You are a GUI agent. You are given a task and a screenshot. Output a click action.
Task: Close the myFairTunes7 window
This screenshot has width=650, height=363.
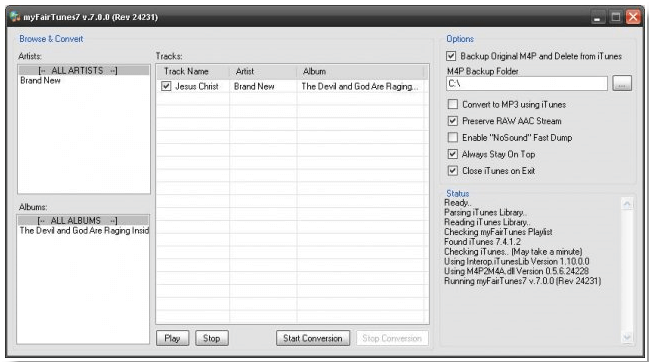633,17
